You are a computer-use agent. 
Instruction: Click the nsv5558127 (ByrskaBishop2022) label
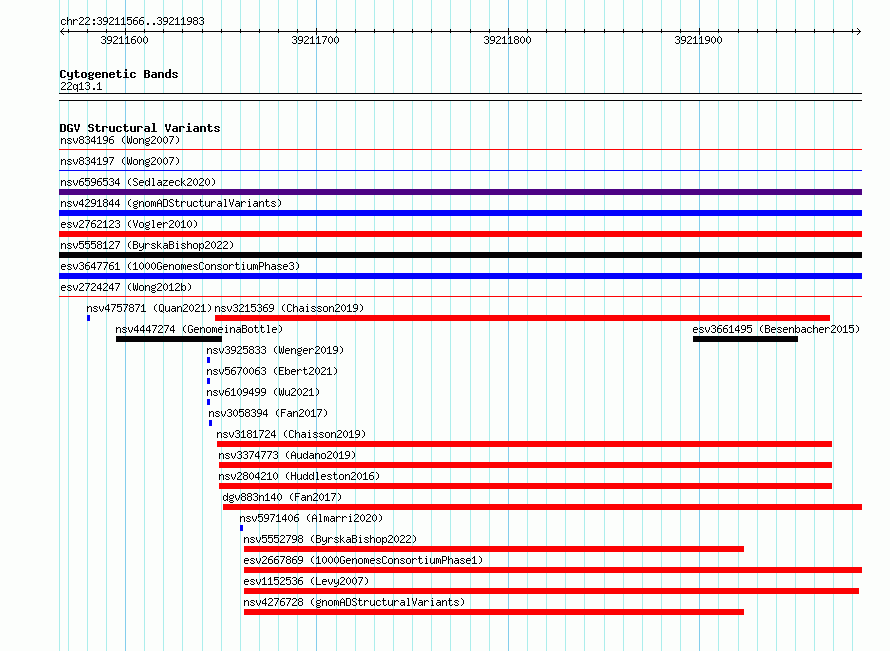point(147,245)
